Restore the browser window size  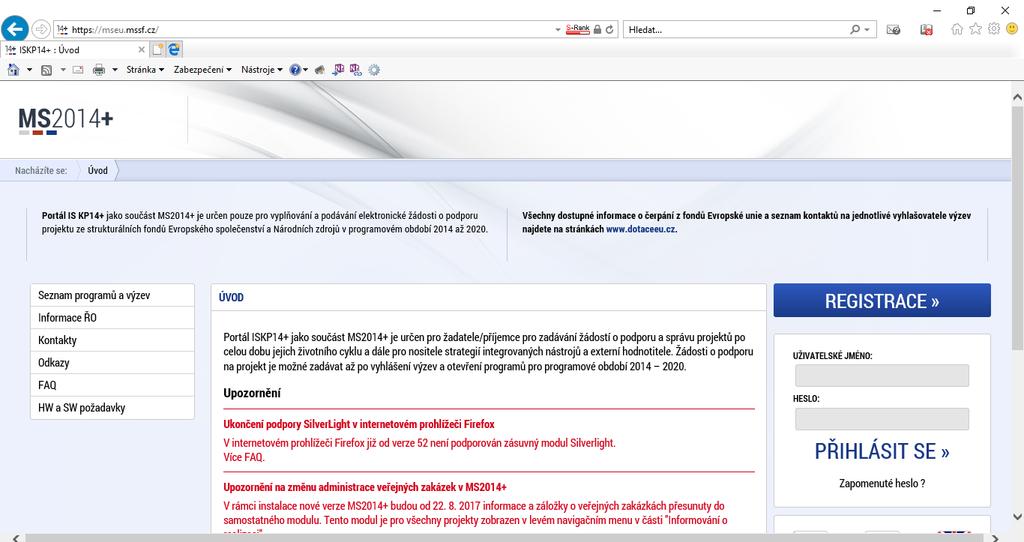(970, 10)
